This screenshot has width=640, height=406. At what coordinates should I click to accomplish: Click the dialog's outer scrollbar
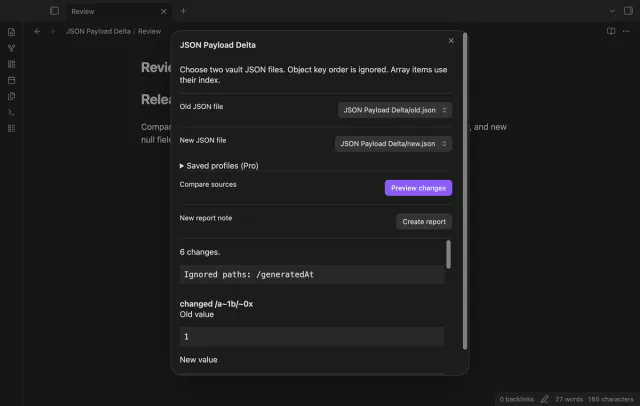point(465,191)
